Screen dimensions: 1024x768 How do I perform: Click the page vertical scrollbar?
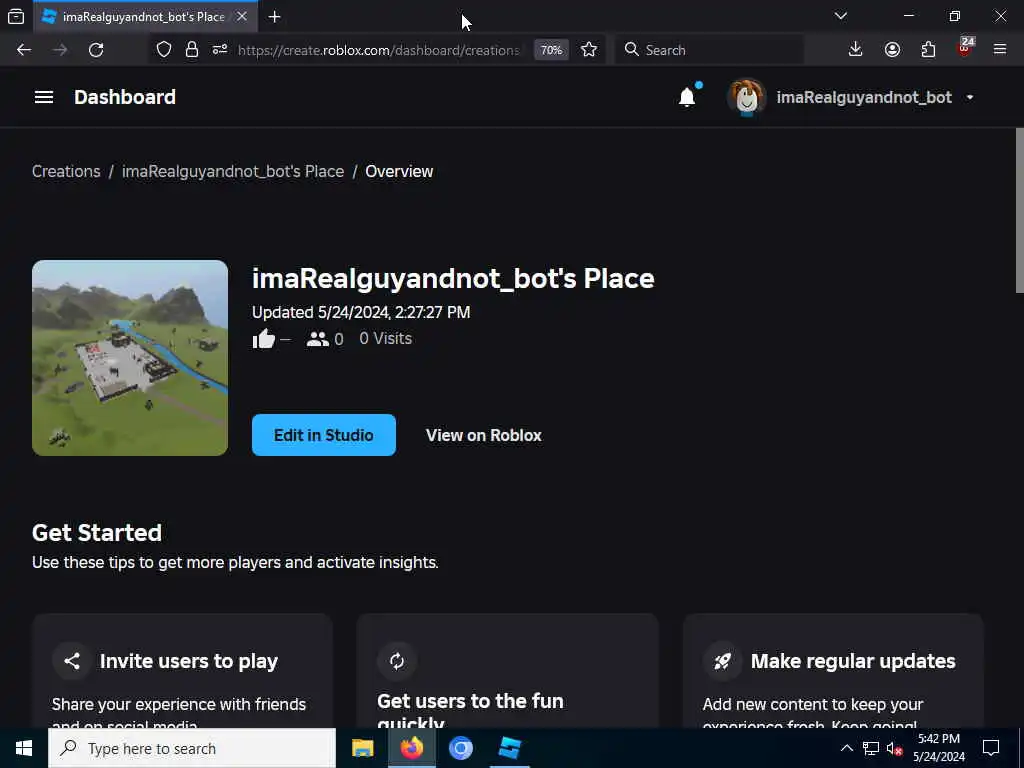click(x=1019, y=210)
